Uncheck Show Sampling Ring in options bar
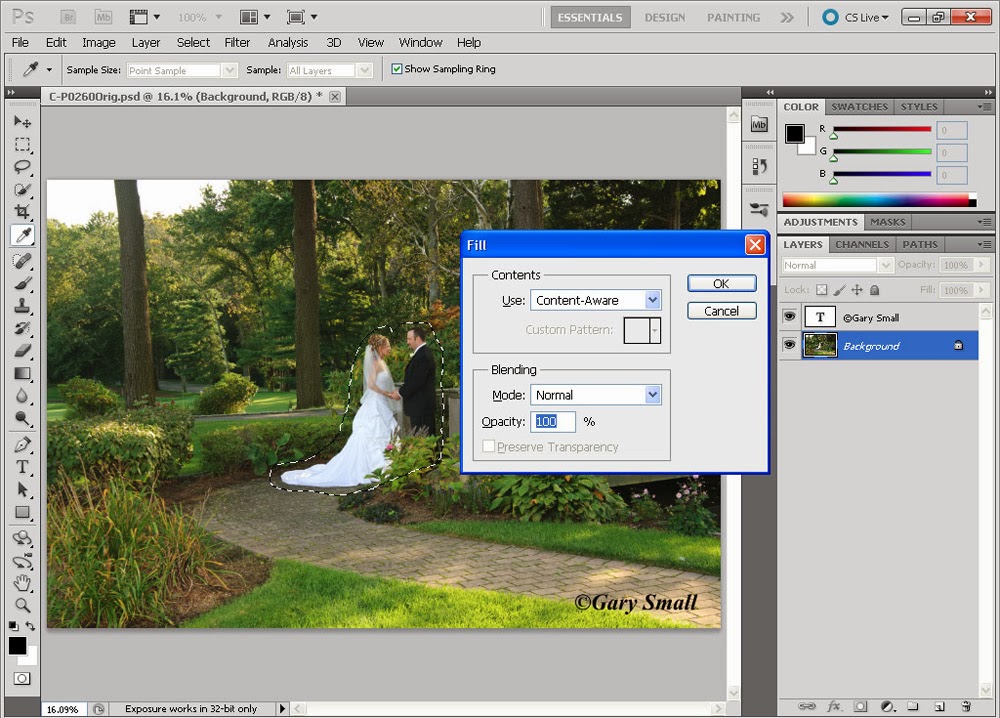Image resolution: width=1000 pixels, height=718 pixels. pos(396,68)
